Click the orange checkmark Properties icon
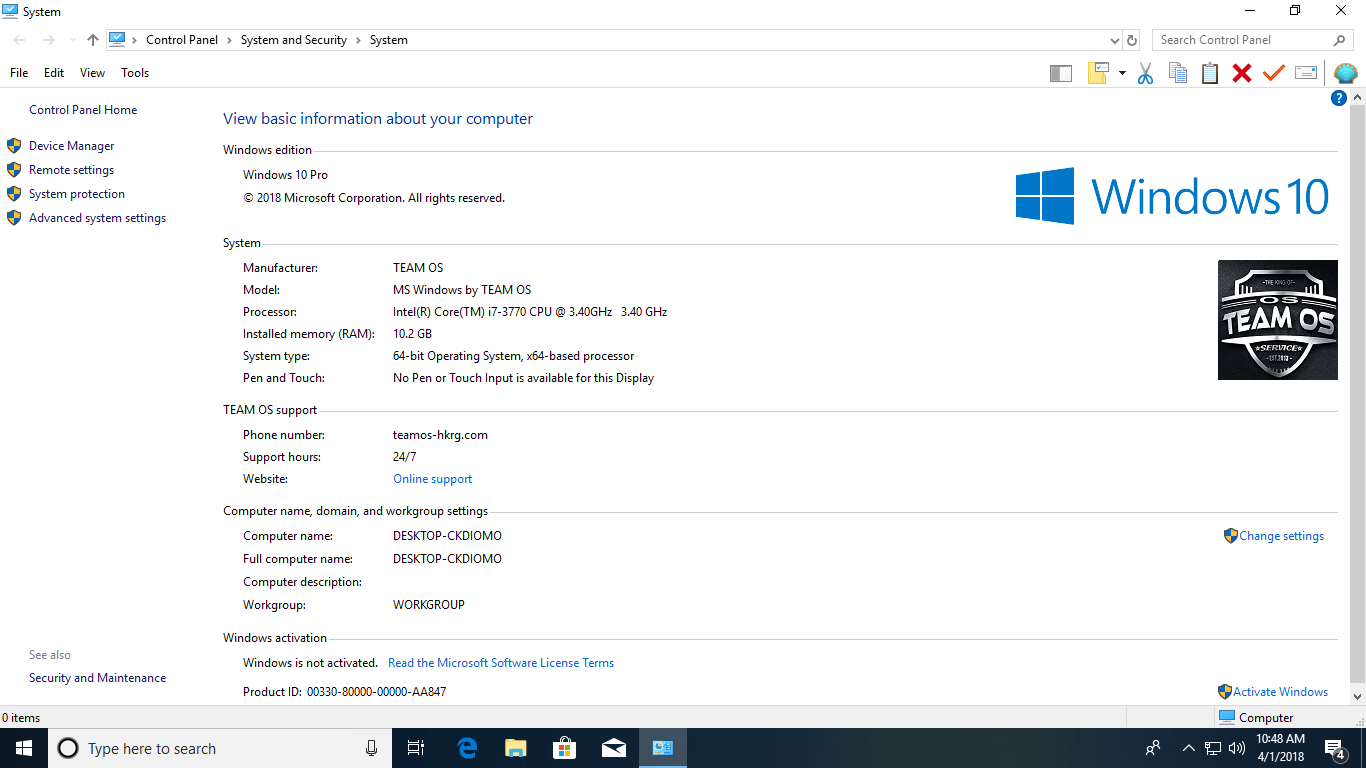Image resolution: width=1366 pixels, height=768 pixels. [x=1273, y=73]
